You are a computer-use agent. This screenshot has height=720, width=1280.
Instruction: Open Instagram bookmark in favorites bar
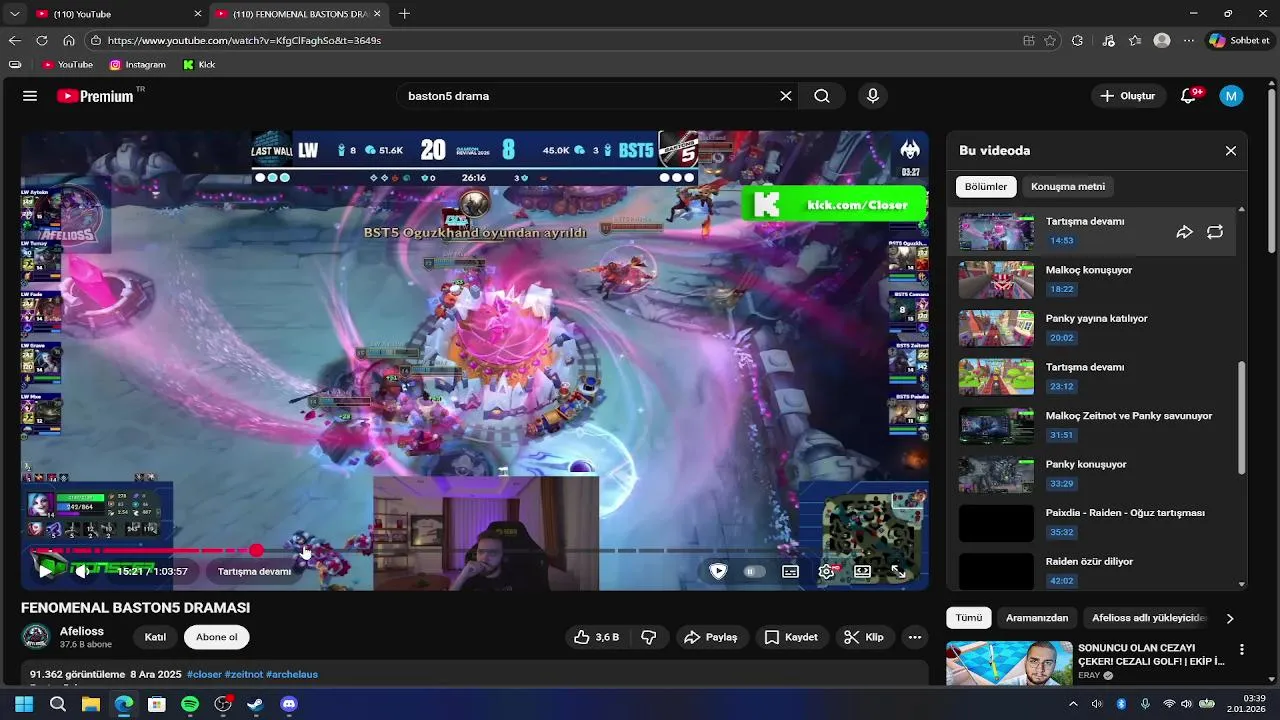(137, 65)
